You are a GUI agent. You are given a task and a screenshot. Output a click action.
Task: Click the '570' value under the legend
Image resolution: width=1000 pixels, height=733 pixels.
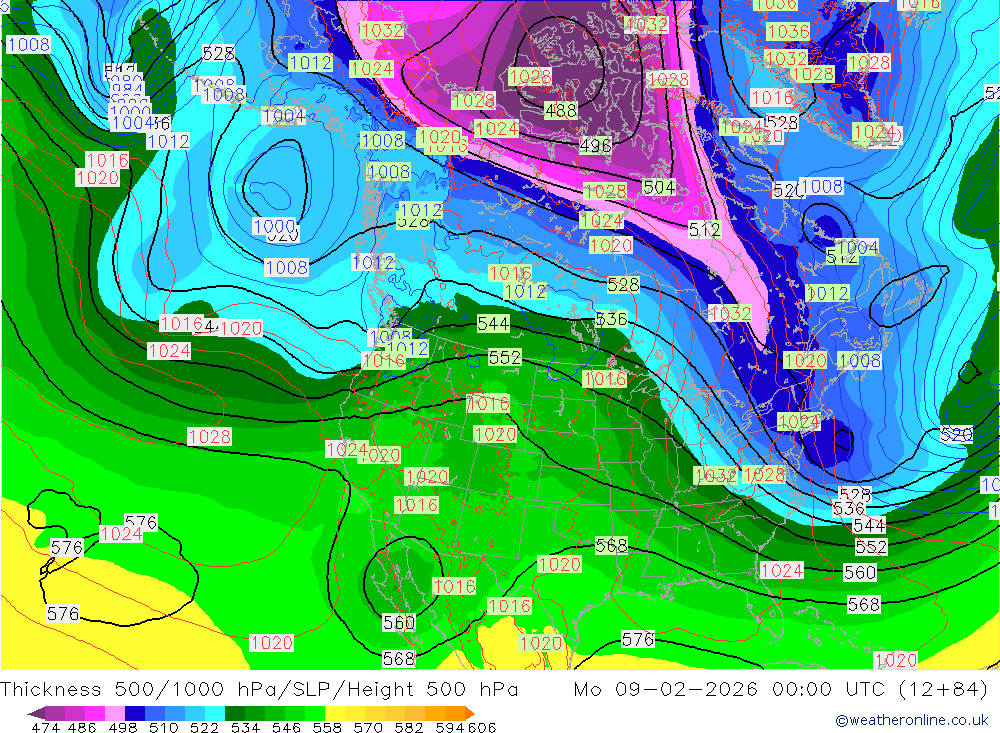tap(368, 728)
